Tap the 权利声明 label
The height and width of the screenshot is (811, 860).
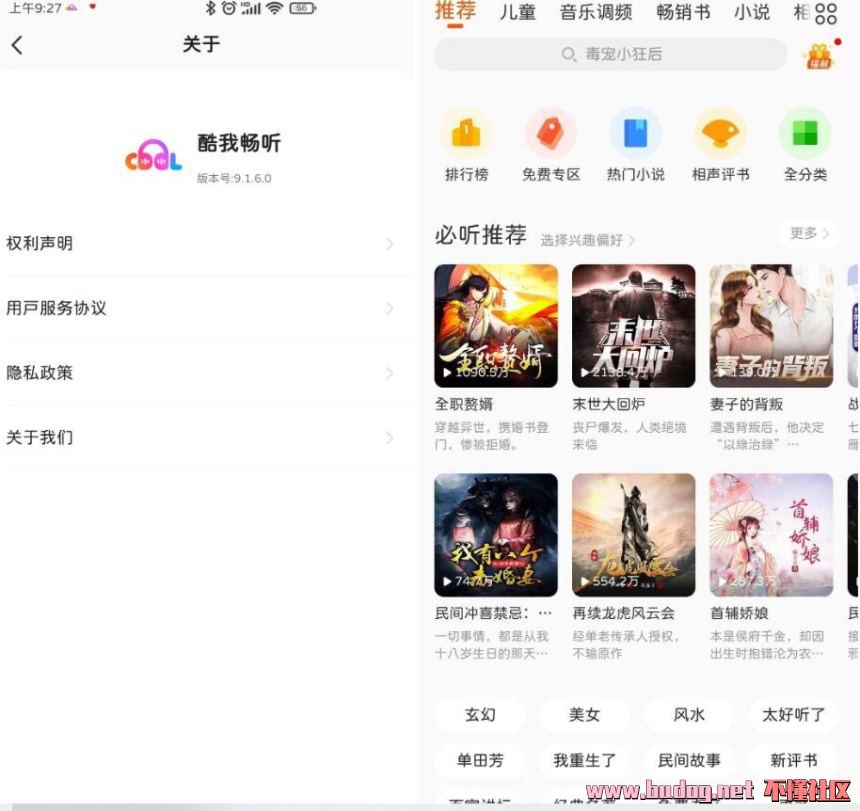39,243
